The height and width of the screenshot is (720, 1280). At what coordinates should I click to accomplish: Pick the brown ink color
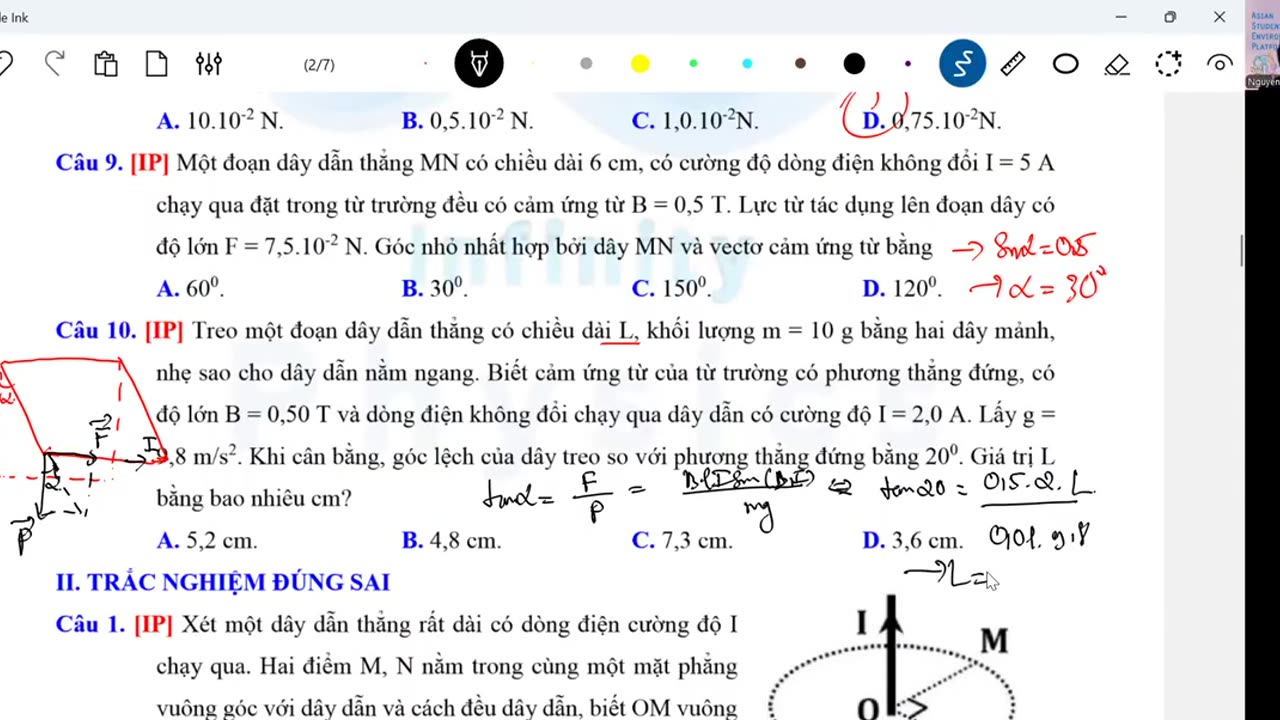coord(800,64)
